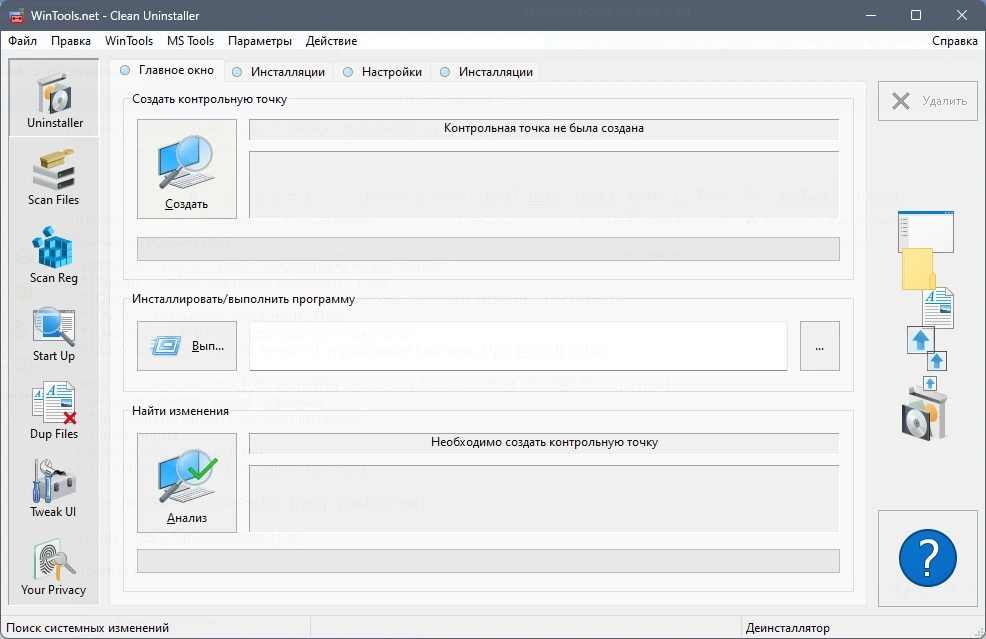
Task: Open the Start Up manager
Action: pyautogui.click(x=54, y=333)
